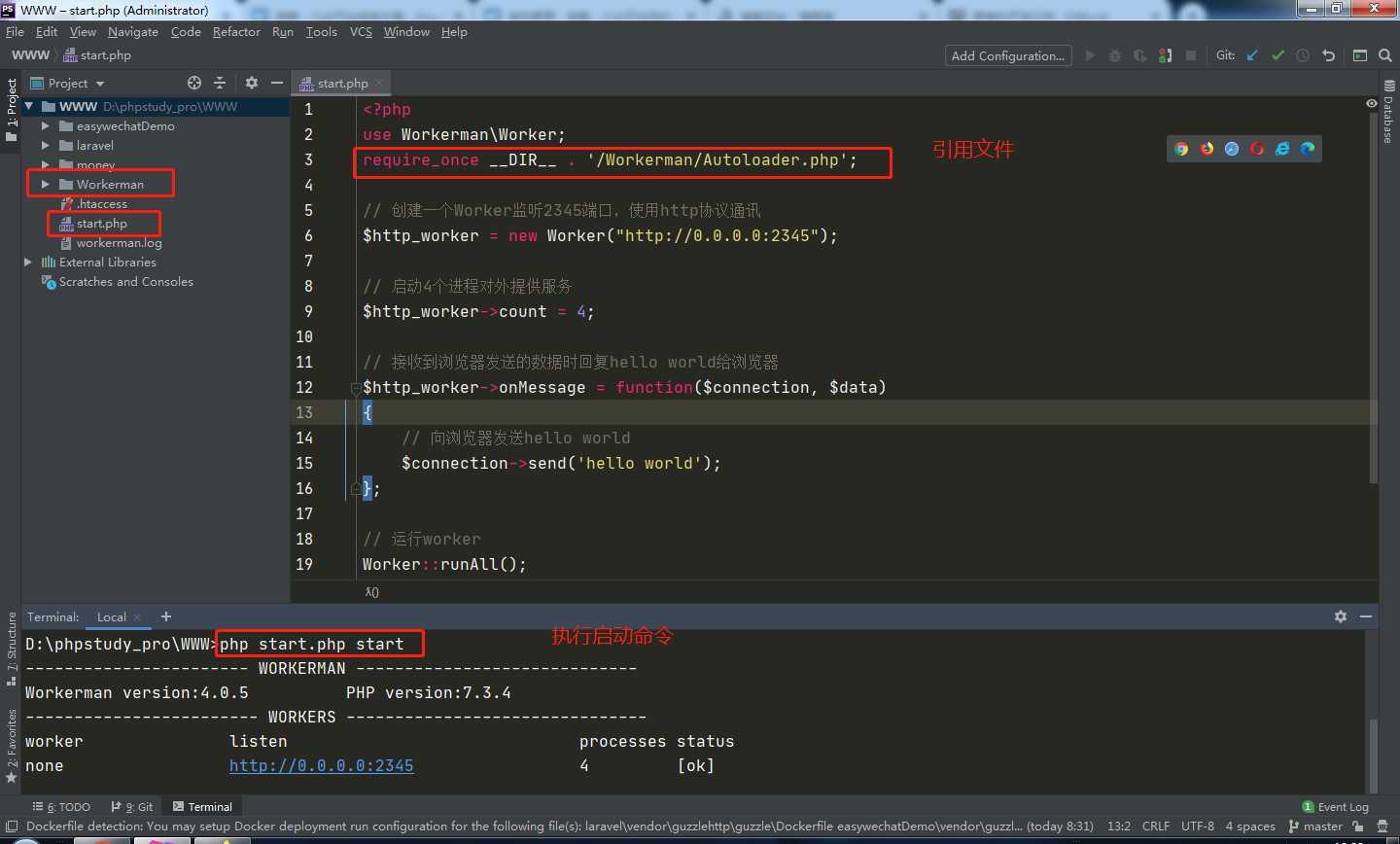Open the Navigate menu
1400x844 pixels.
133,32
